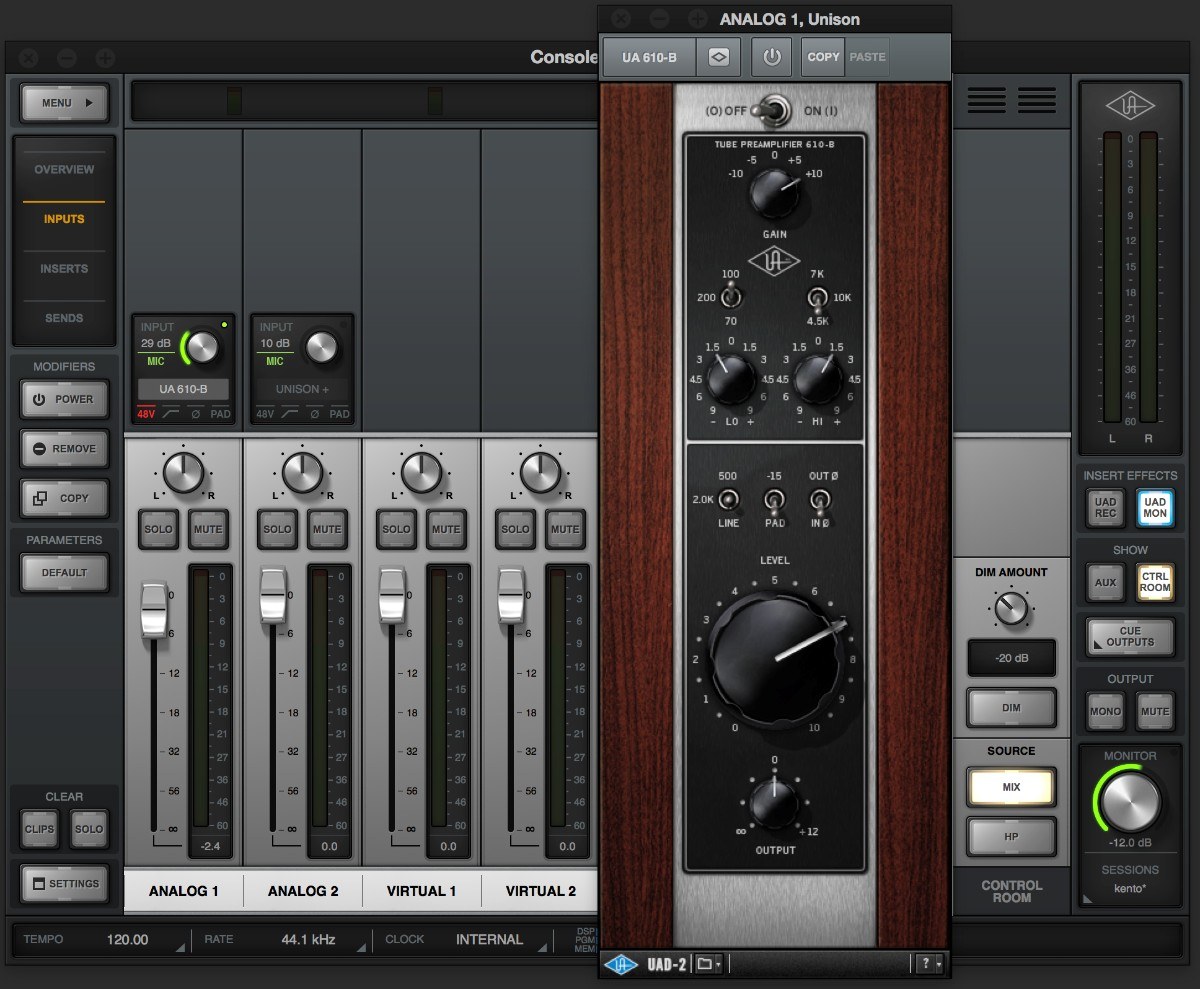Screen dimensions: 1200x989
Task: Switch to the INPUTS view
Action: point(64,219)
